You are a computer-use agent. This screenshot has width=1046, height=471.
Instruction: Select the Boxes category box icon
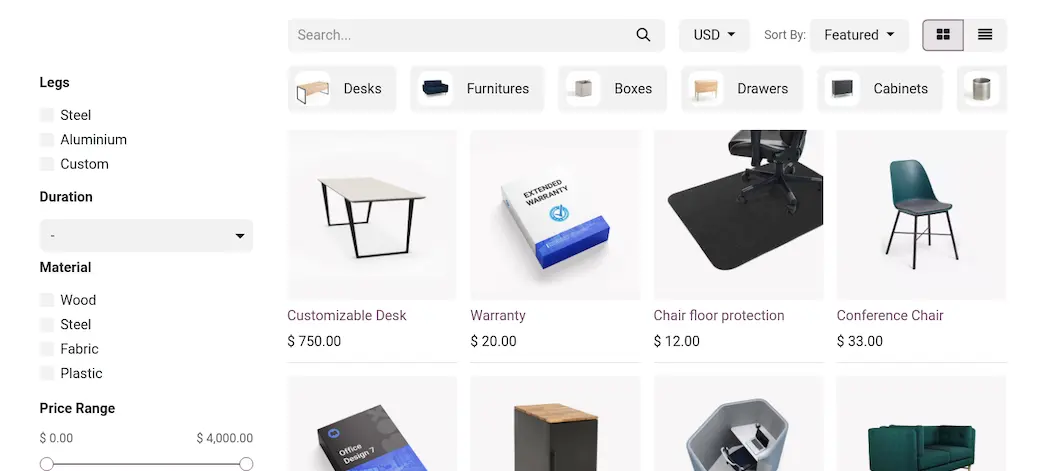click(x=583, y=89)
